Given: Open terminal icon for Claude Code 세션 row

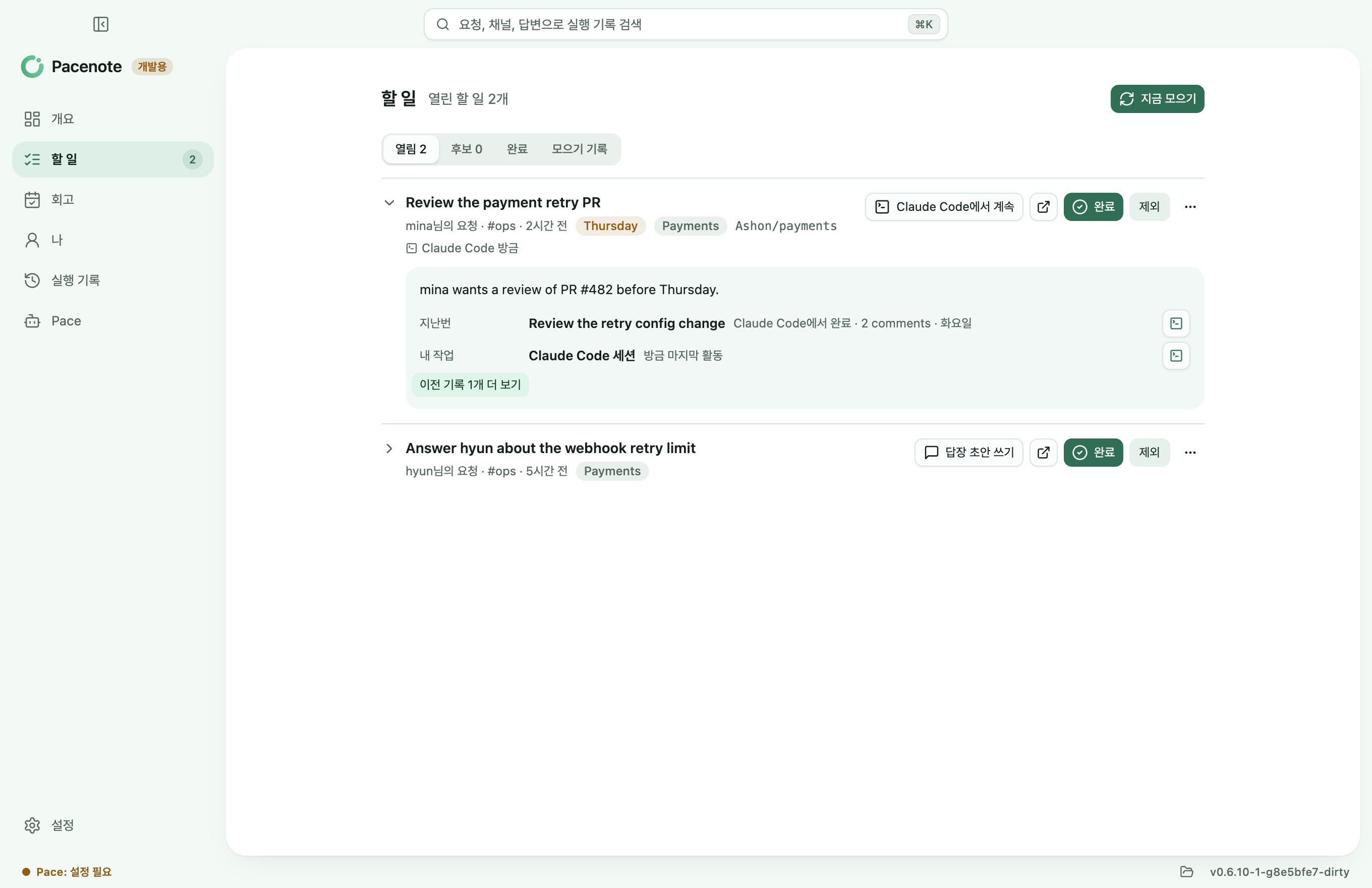Looking at the screenshot, I should pyautogui.click(x=1176, y=356).
